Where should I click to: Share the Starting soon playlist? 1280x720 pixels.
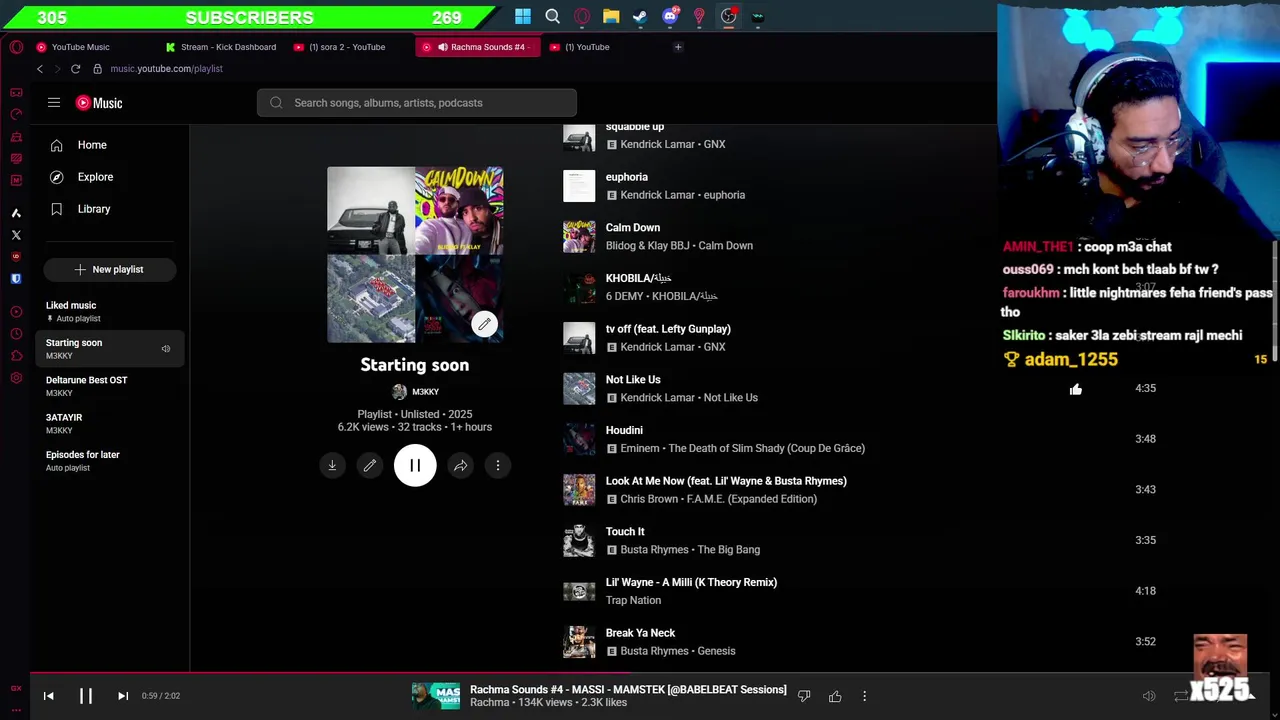click(460, 465)
